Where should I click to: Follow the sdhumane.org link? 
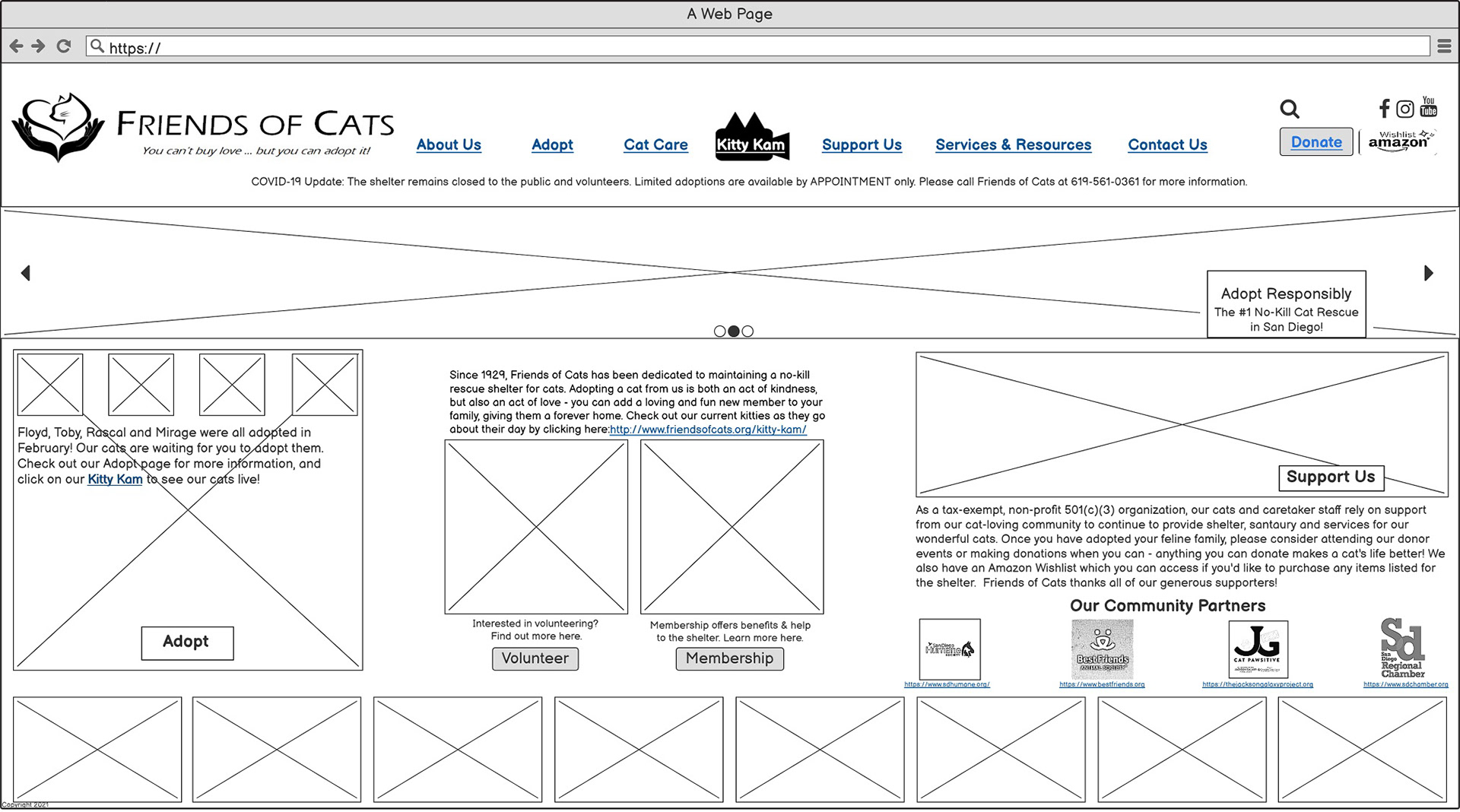point(947,684)
